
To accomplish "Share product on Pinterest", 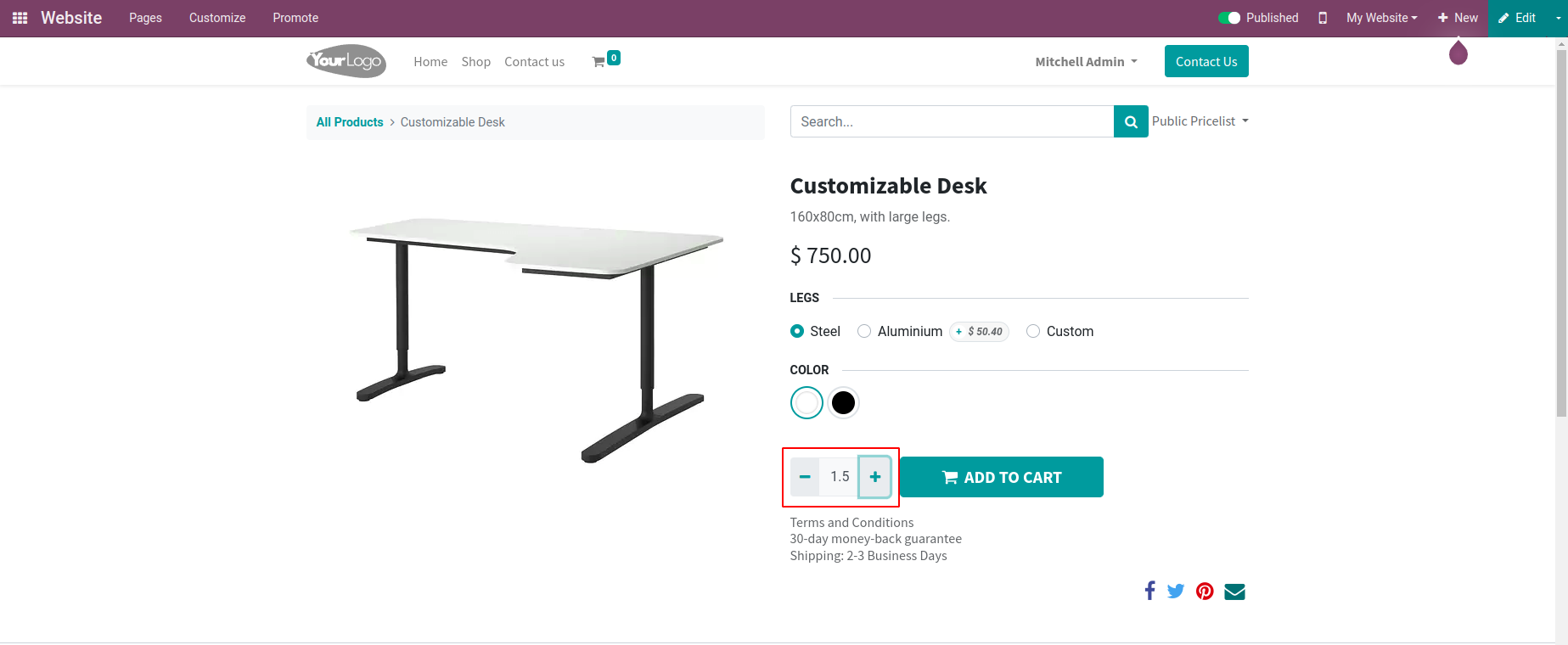I will click(1205, 591).
